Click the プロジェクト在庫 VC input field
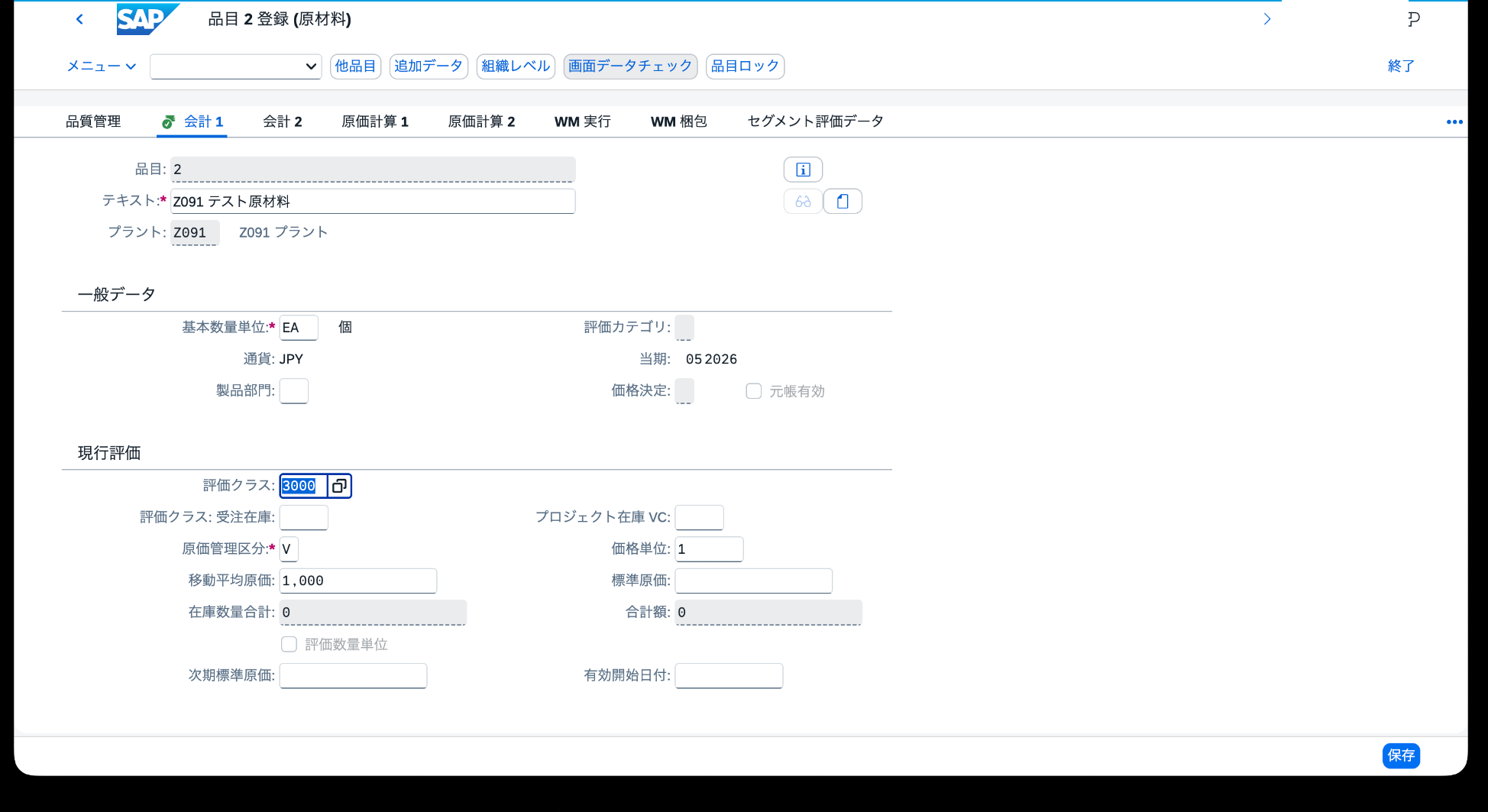This screenshot has width=1488, height=812. [x=699, y=517]
